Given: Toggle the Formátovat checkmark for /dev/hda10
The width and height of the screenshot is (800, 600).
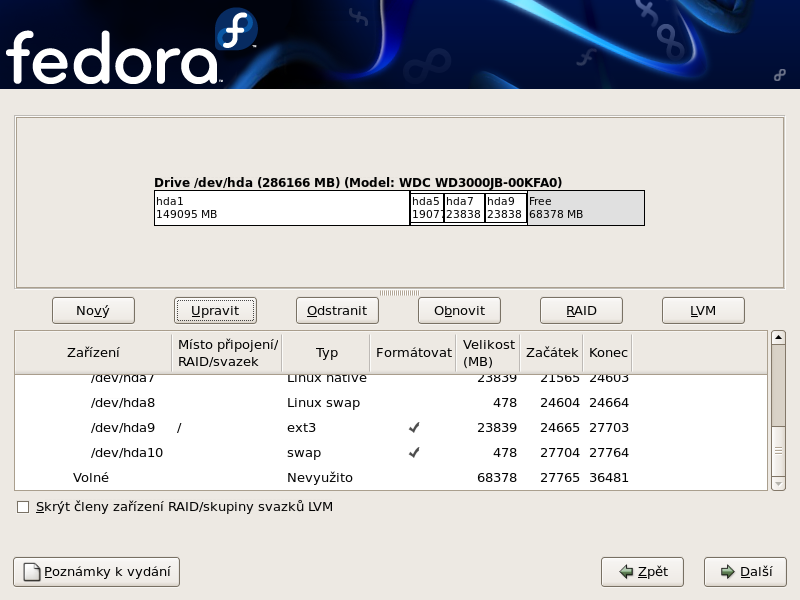Looking at the screenshot, I should point(414,453).
